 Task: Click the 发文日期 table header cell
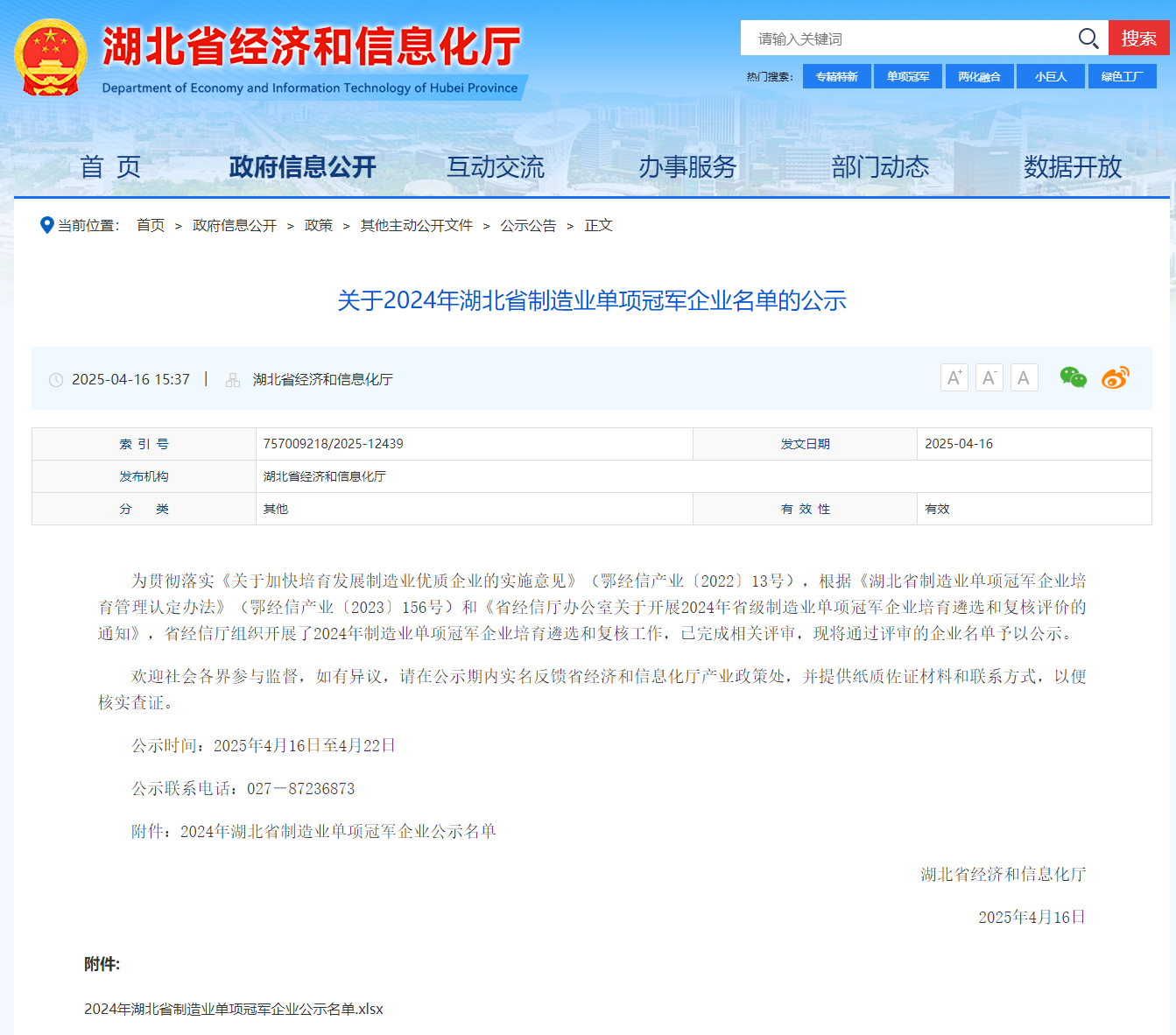(806, 444)
